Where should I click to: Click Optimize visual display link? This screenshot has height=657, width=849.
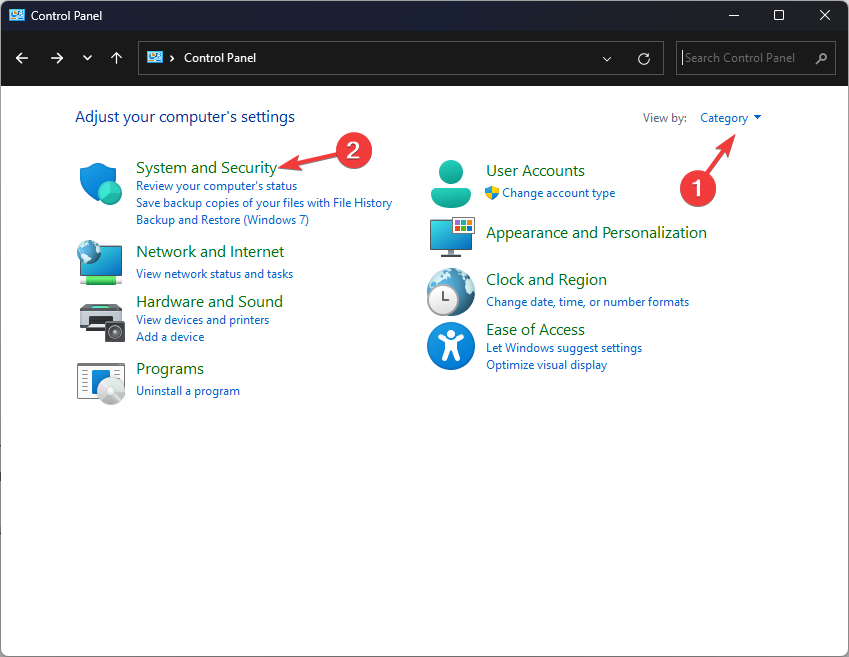546,365
